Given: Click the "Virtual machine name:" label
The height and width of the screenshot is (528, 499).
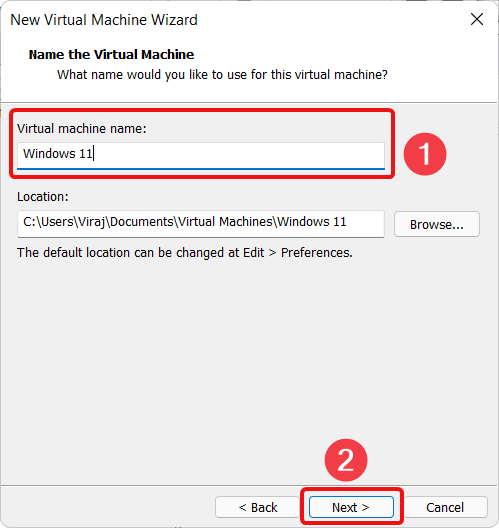Looking at the screenshot, I should point(82,129).
